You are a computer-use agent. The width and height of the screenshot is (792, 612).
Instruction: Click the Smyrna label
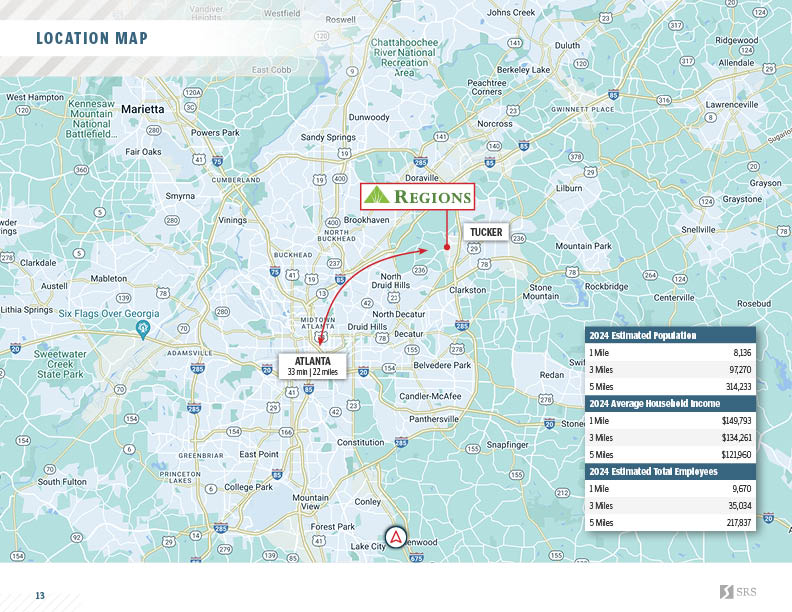pyautogui.click(x=180, y=196)
